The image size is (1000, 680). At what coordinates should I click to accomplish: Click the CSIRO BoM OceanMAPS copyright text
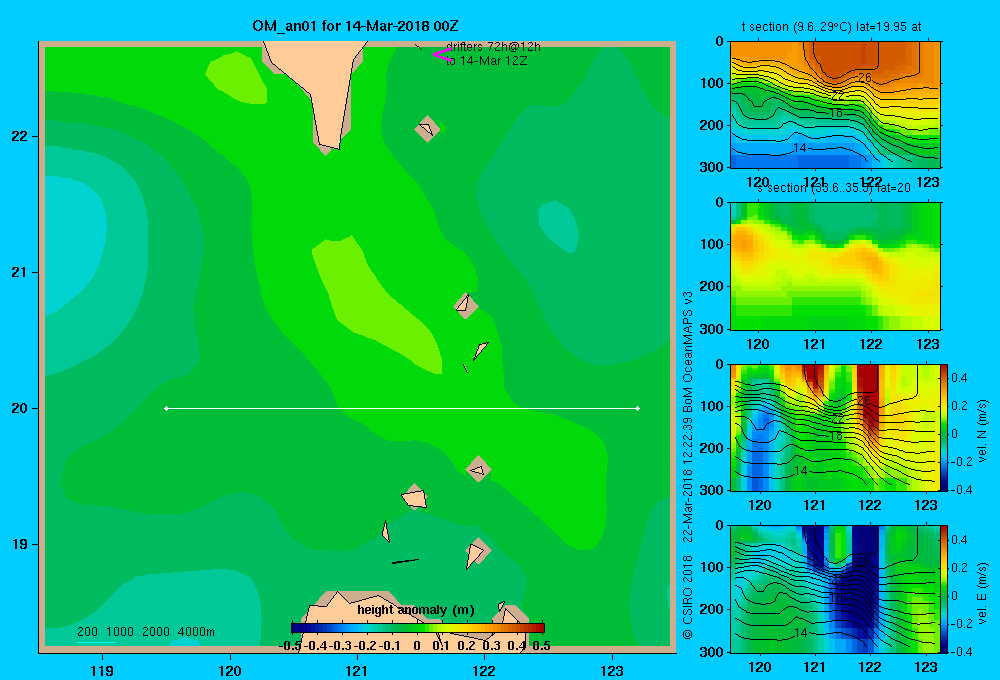click(688, 465)
